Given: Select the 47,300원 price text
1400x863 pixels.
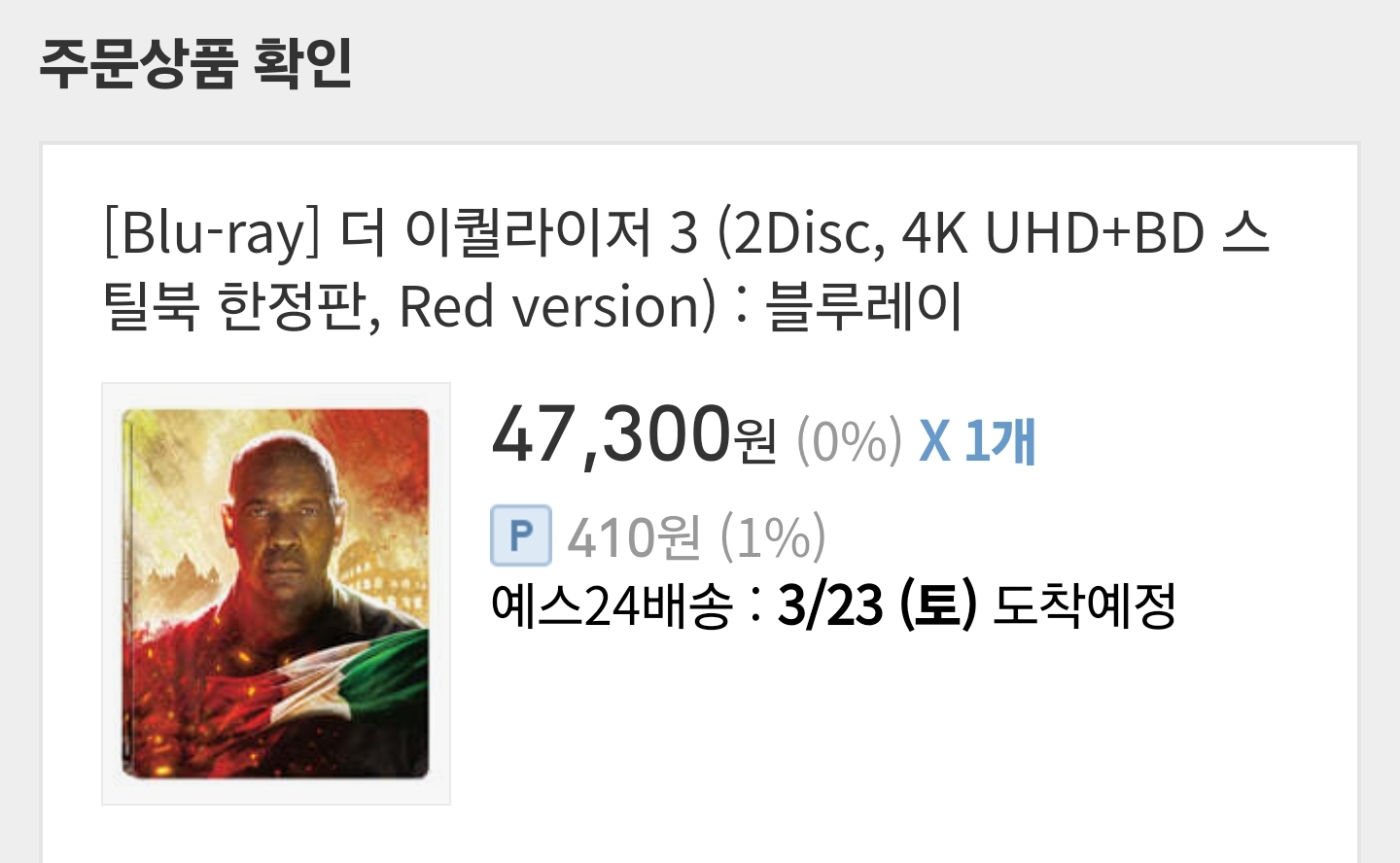Looking at the screenshot, I should click(x=634, y=434).
